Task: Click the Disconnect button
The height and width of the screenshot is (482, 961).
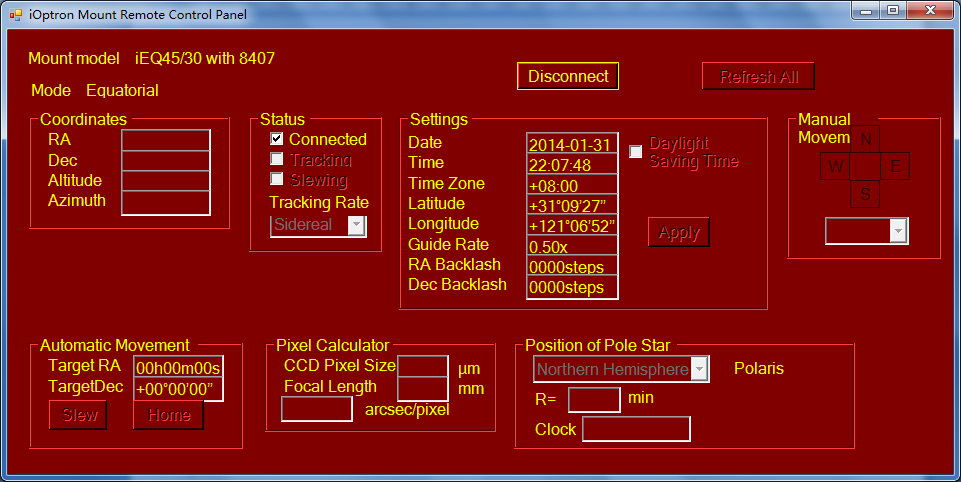Action: 568,76
